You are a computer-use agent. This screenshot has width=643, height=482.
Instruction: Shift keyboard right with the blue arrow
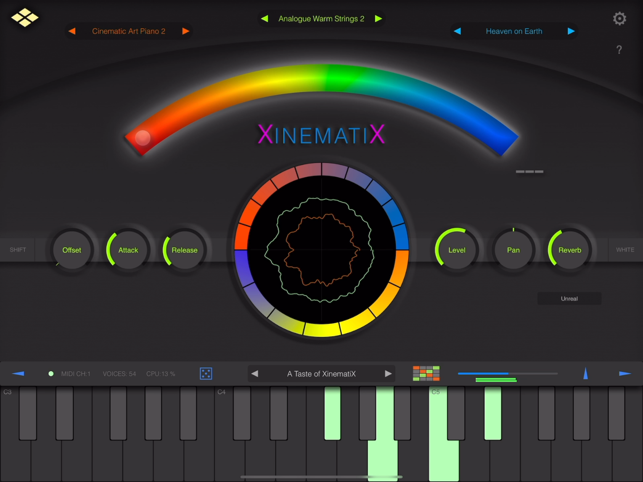click(x=625, y=373)
